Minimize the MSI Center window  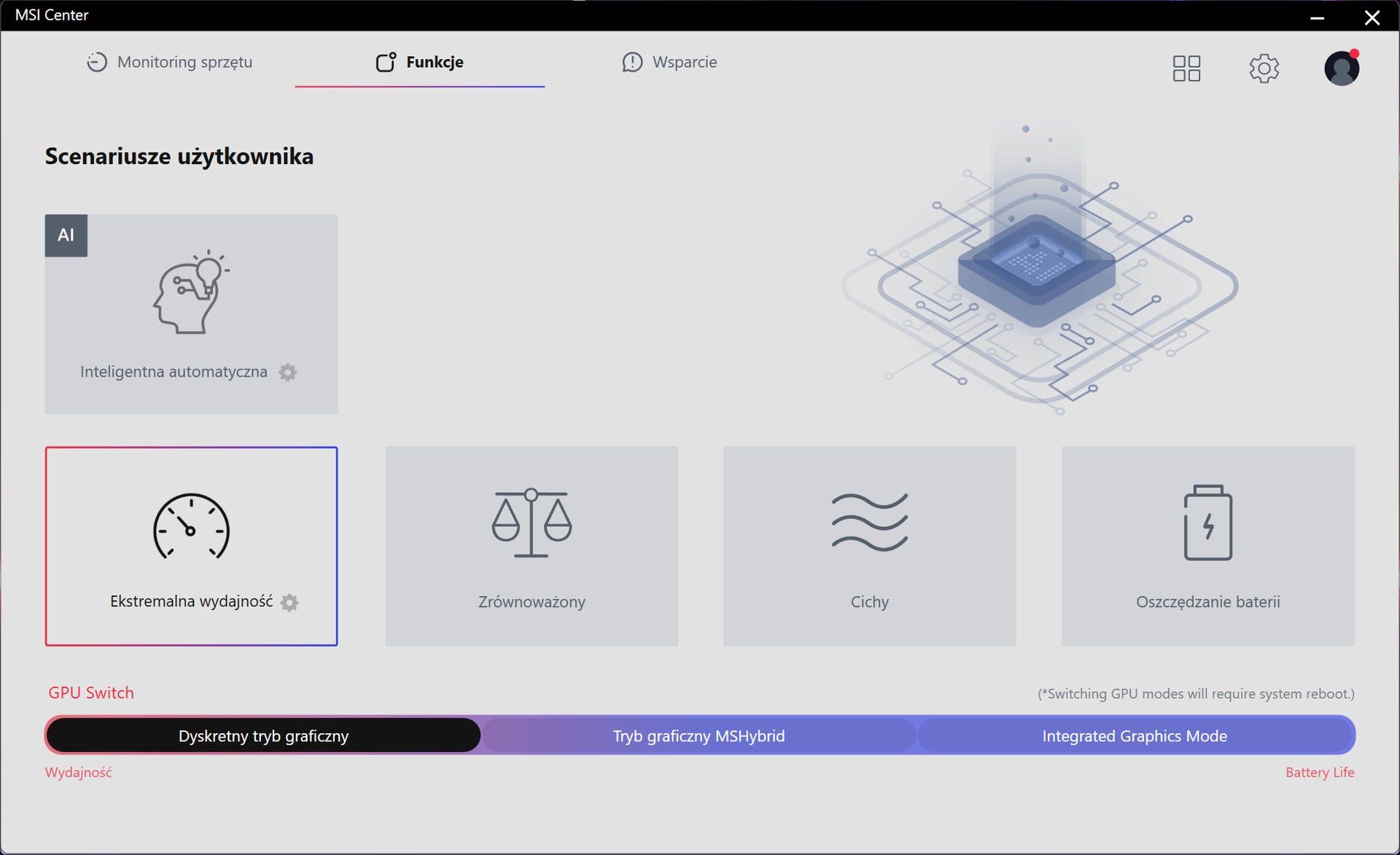[x=1317, y=17]
